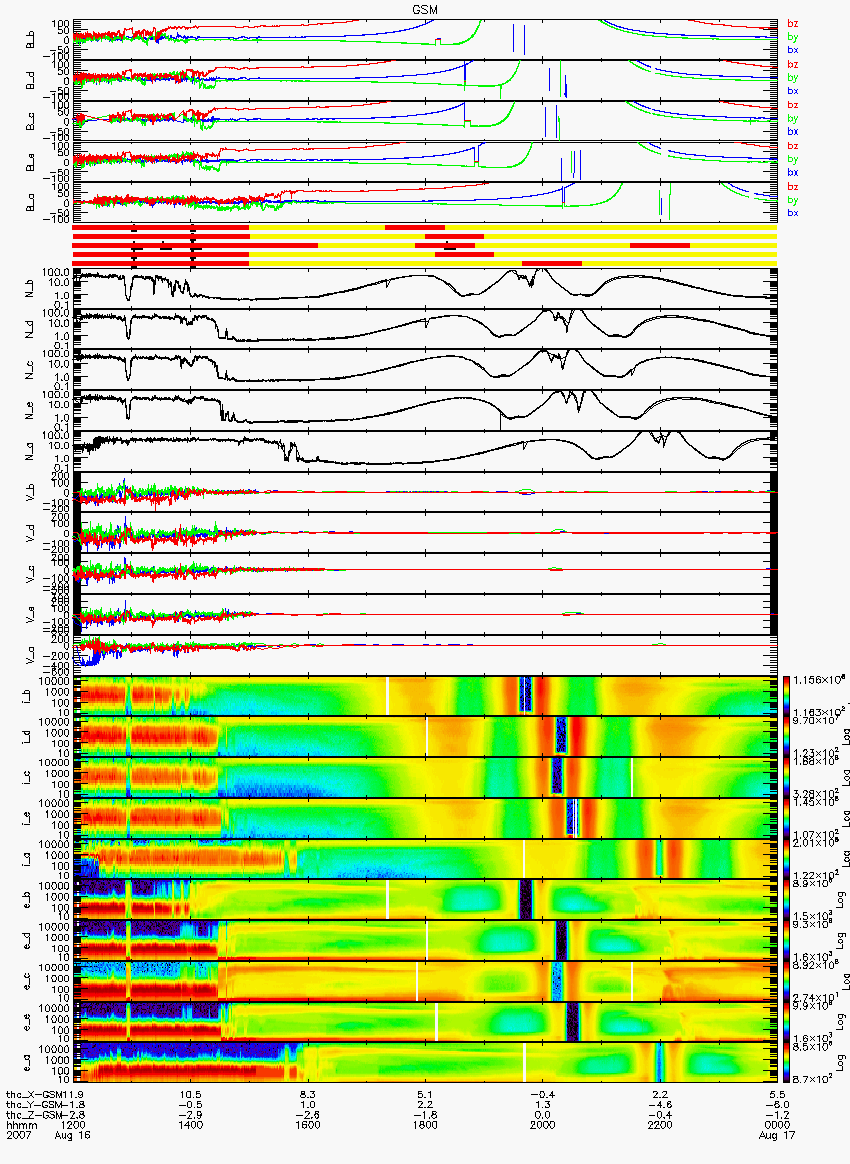The width and height of the screenshot is (850, 1164).
Task: Click the Aug 17 date label
Action: pyautogui.click(x=777, y=1135)
